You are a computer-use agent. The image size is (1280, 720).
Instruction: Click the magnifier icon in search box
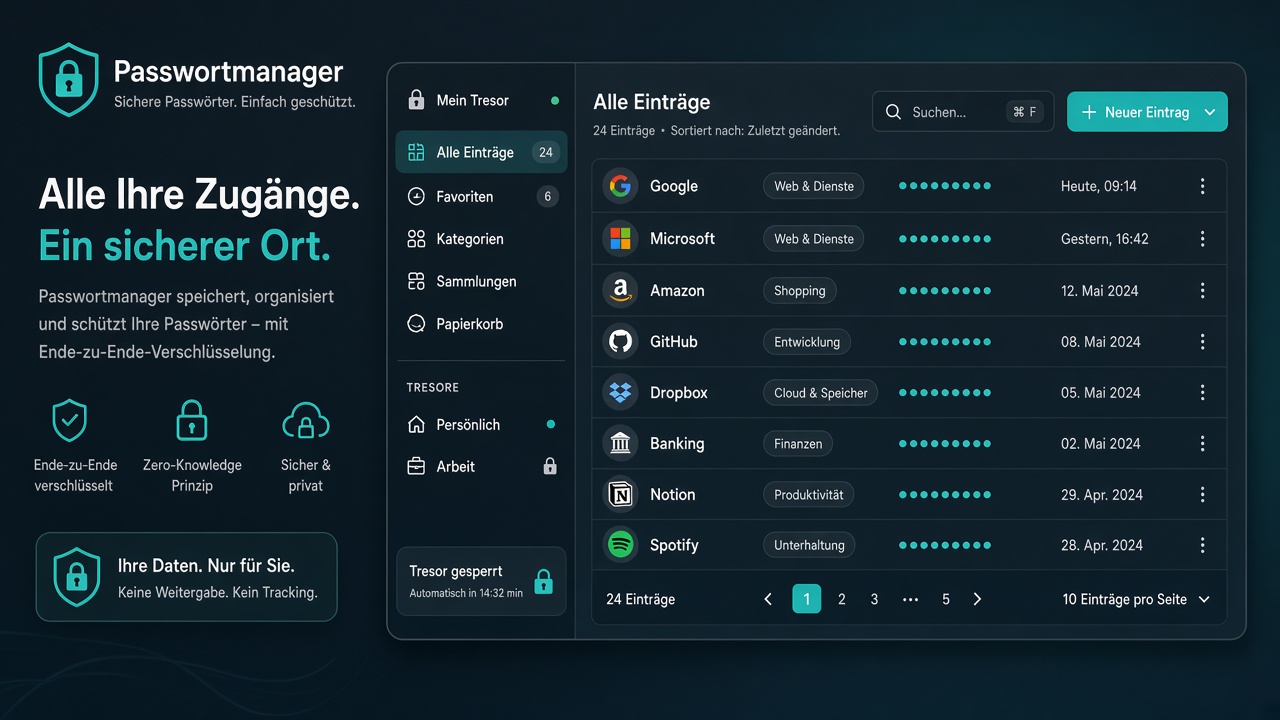click(x=893, y=112)
